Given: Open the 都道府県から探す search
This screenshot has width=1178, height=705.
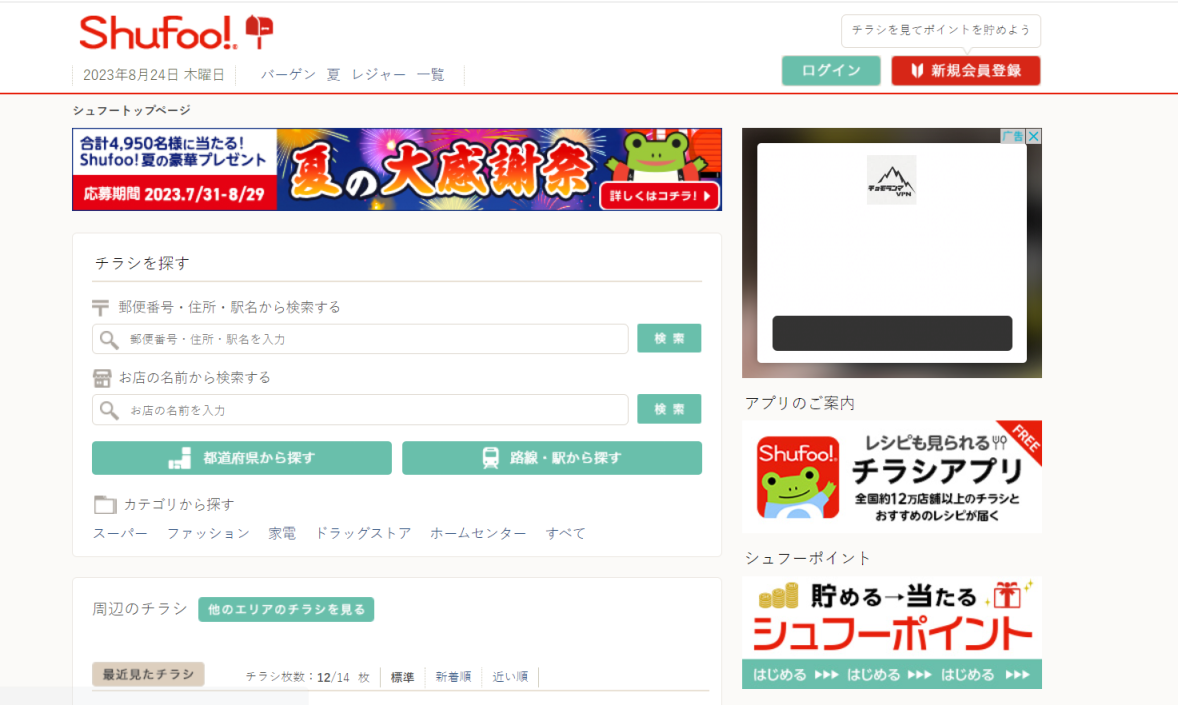Looking at the screenshot, I should 242,458.
